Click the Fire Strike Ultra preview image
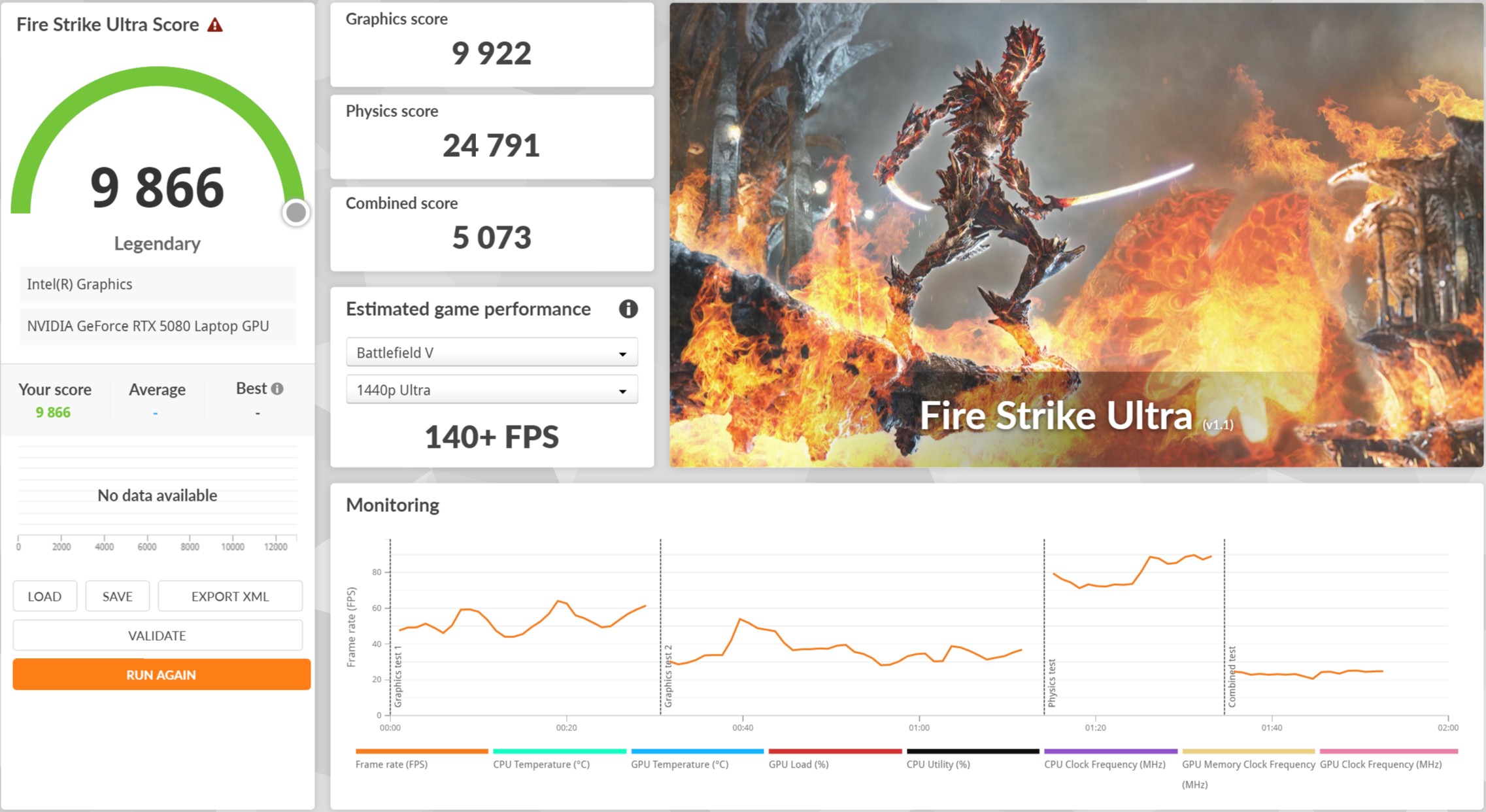The height and width of the screenshot is (812, 1486). pos(1076,235)
